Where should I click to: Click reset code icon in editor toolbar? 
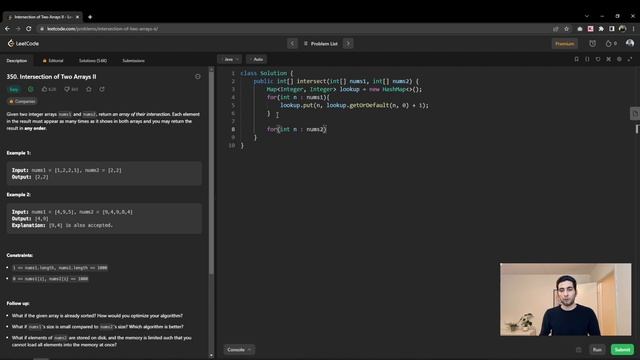point(598,59)
